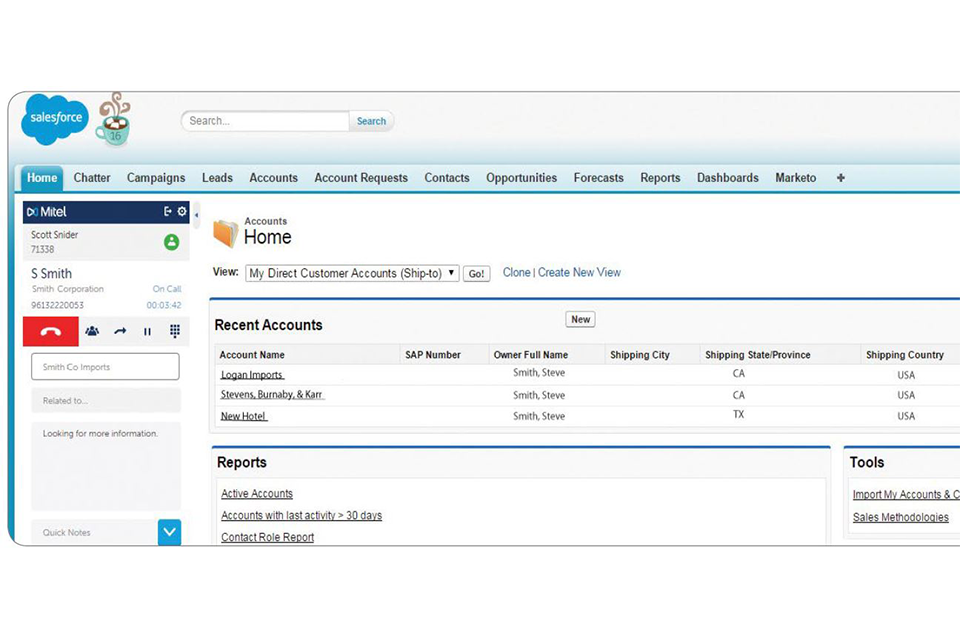
Task: Open the Logan Imports account
Action: 252,375
